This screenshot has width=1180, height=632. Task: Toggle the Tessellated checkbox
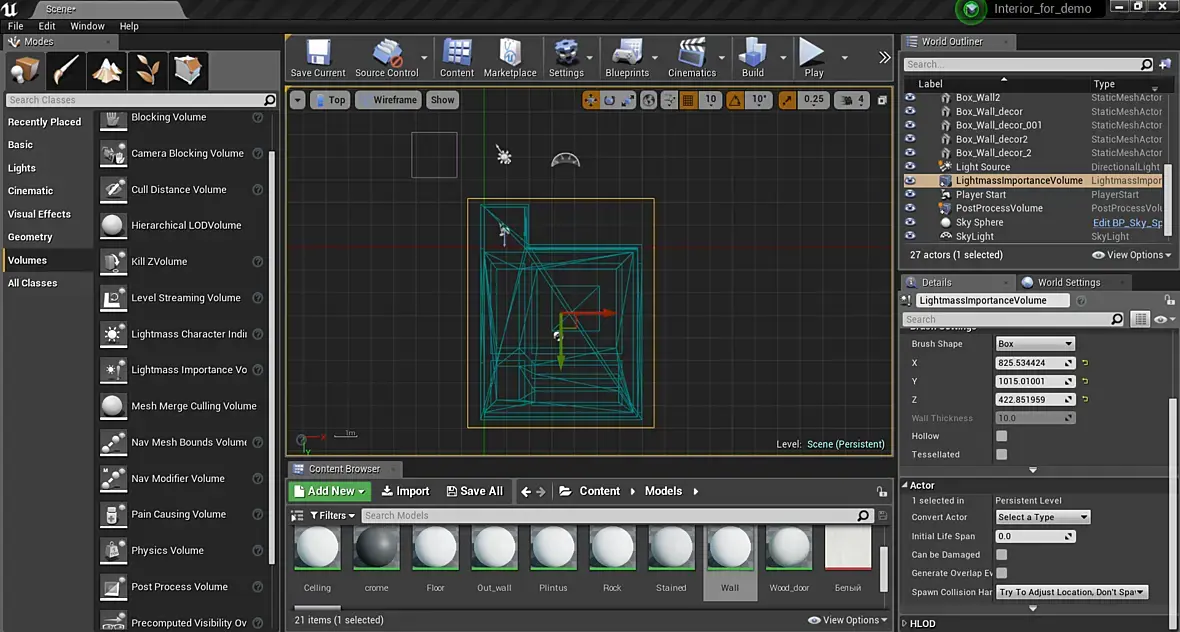point(1001,454)
